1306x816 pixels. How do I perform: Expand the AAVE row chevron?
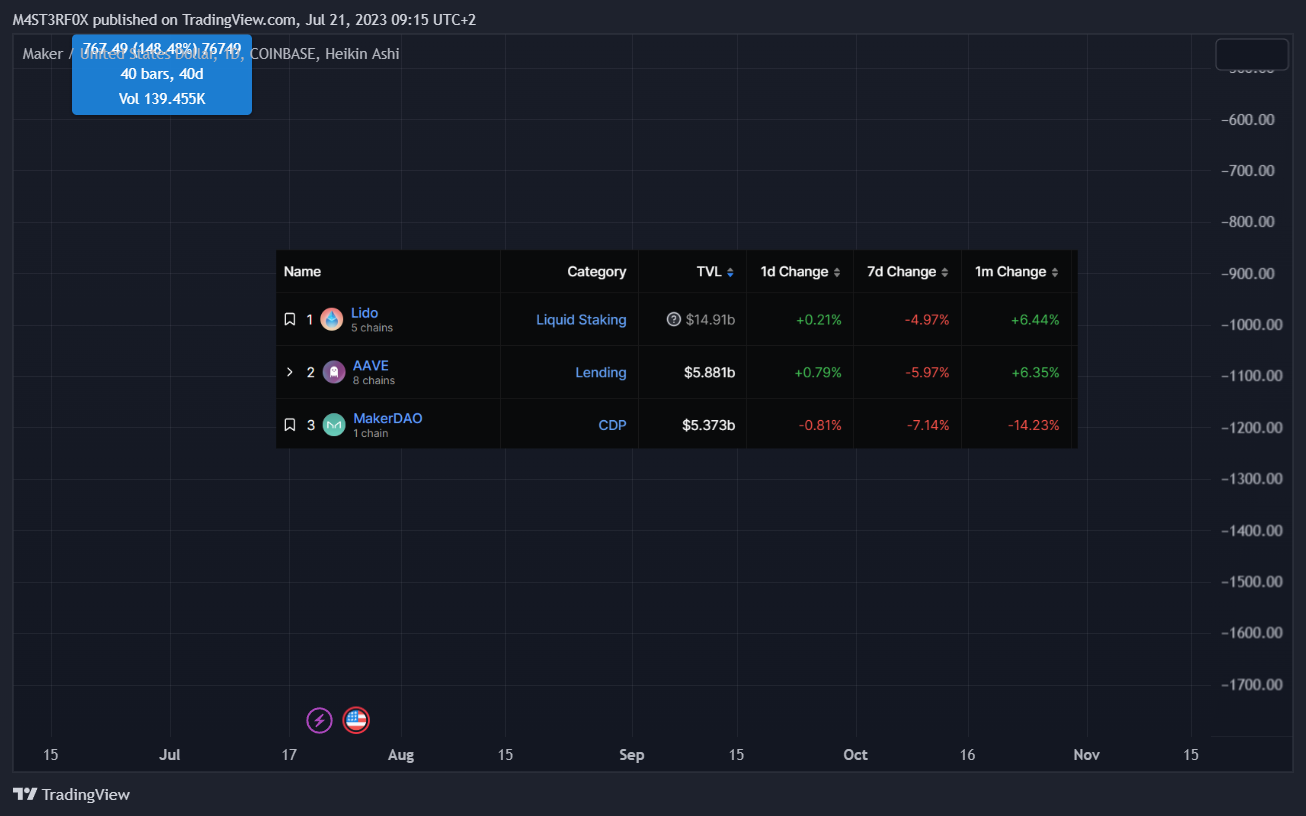click(290, 372)
